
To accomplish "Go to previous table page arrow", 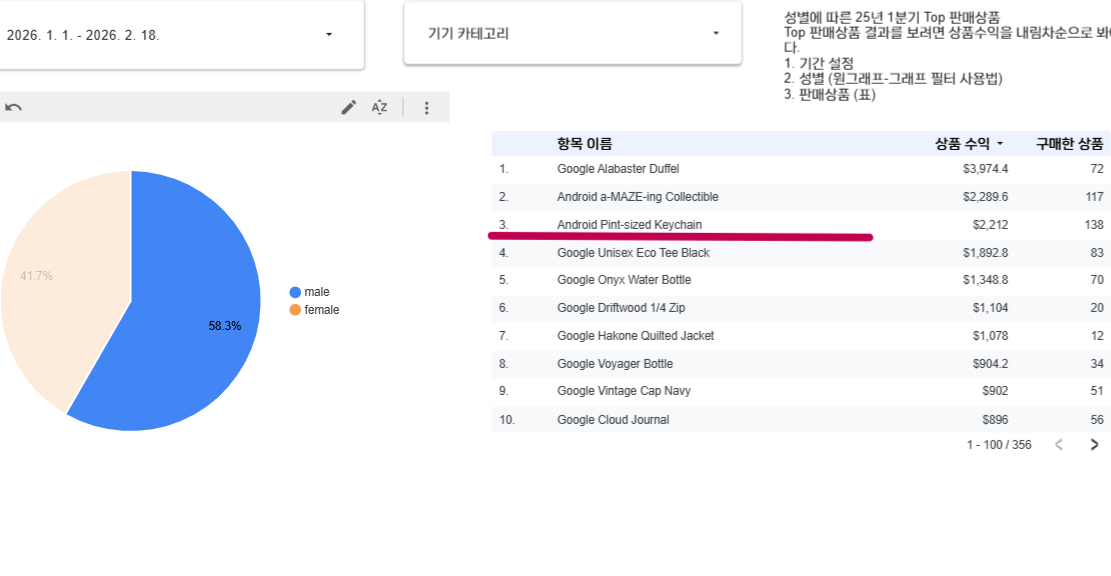I will pyautogui.click(x=1059, y=445).
